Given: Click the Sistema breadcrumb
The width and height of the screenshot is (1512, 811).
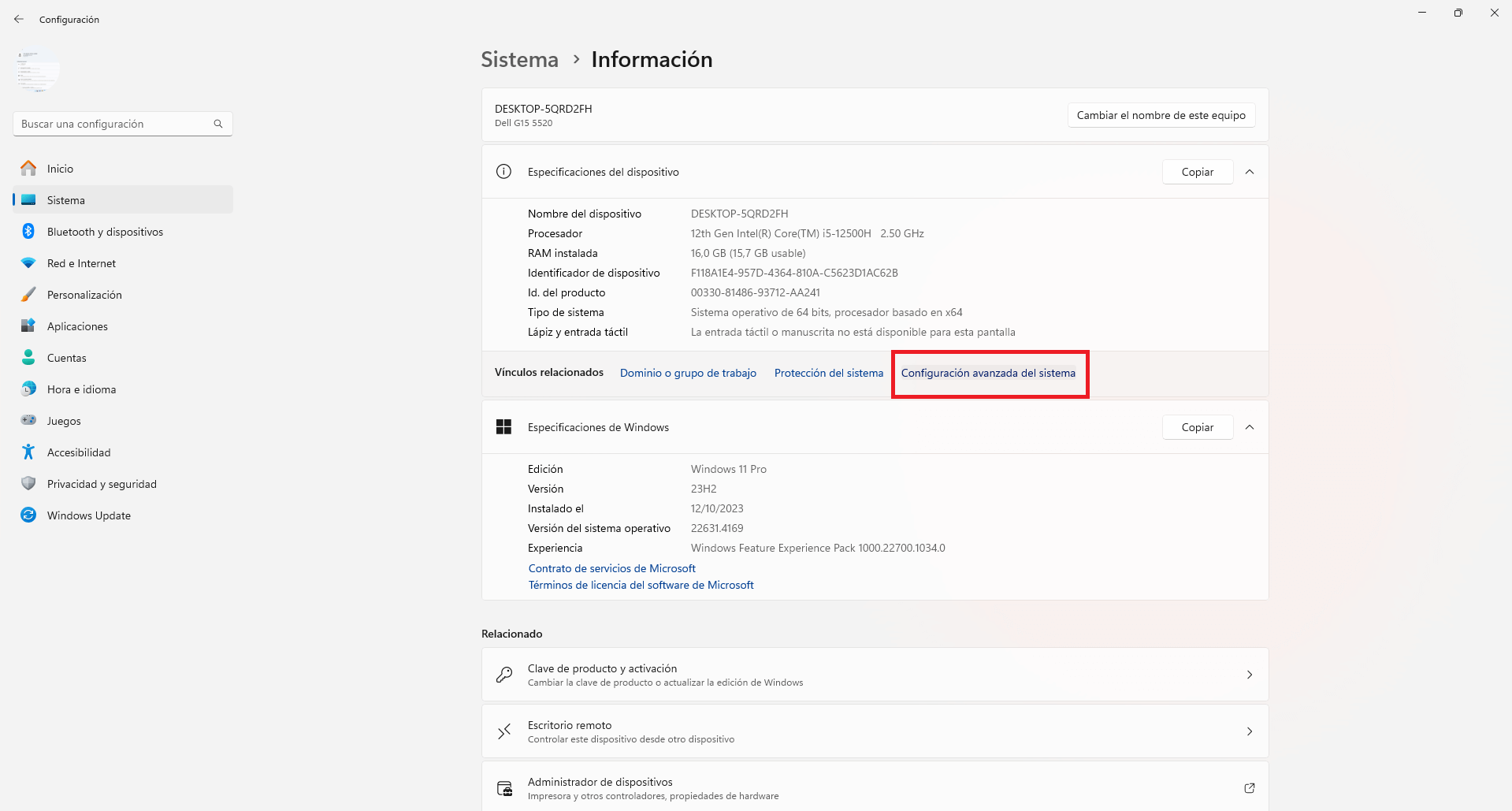Looking at the screenshot, I should (x=520, y=59).
